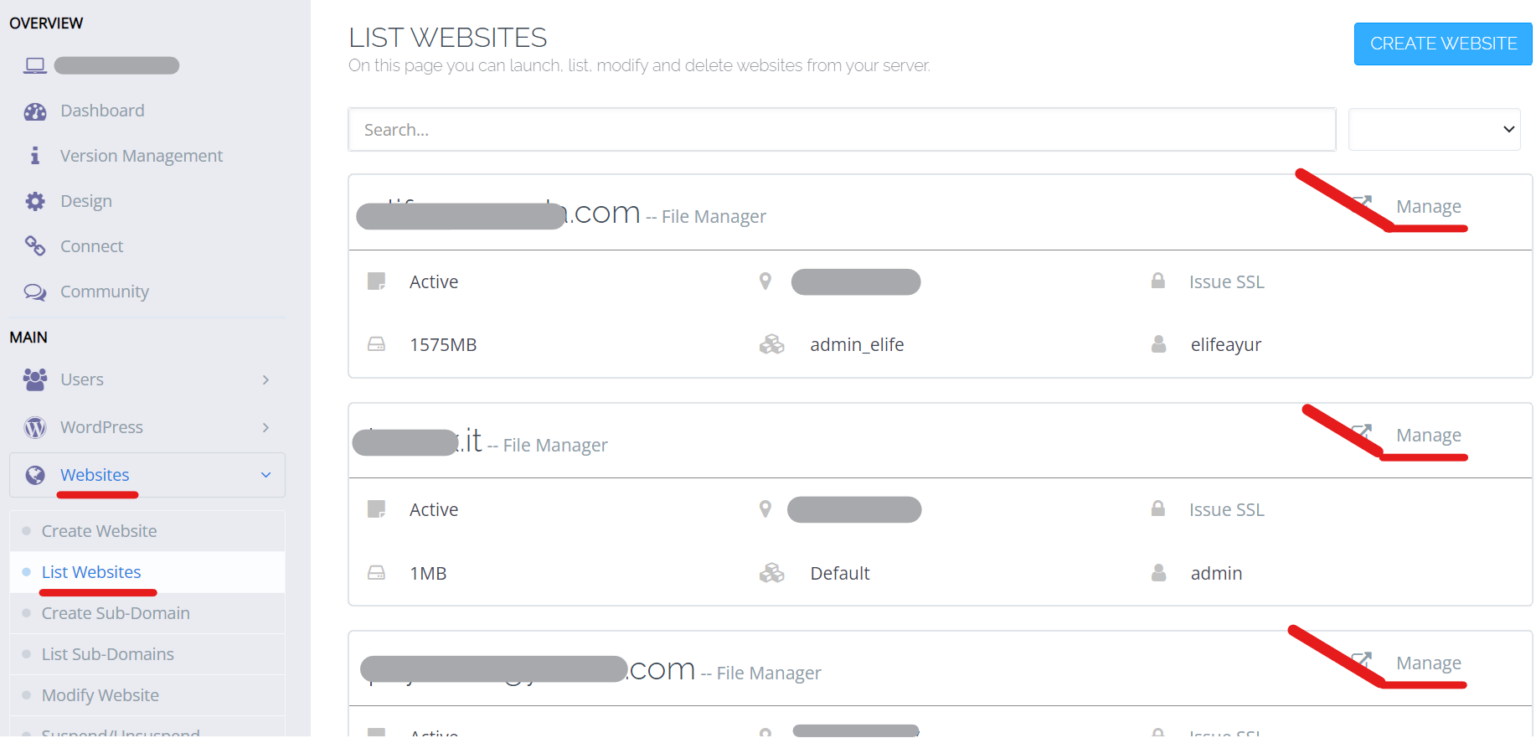The width and height of the screenshot is (1536, 738).
Task: Click into the Search websites field
Action: point(842,130)
